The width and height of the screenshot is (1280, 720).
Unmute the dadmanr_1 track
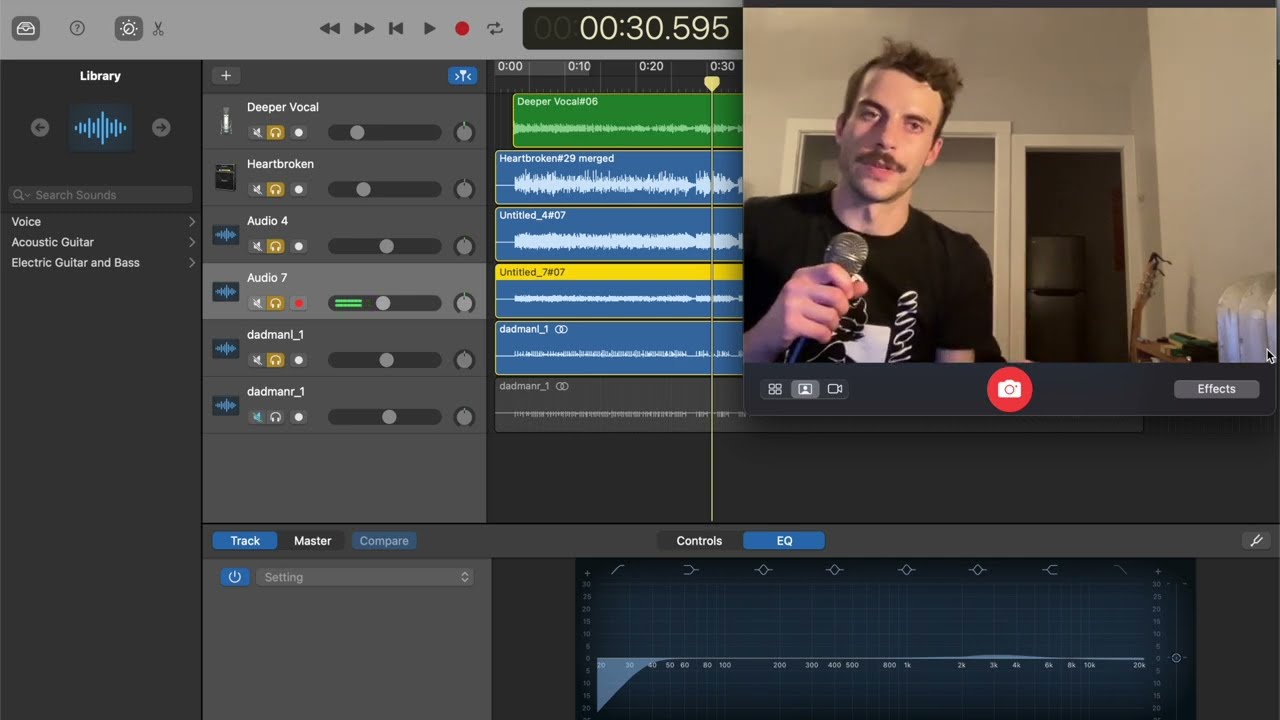pos(257,418)
